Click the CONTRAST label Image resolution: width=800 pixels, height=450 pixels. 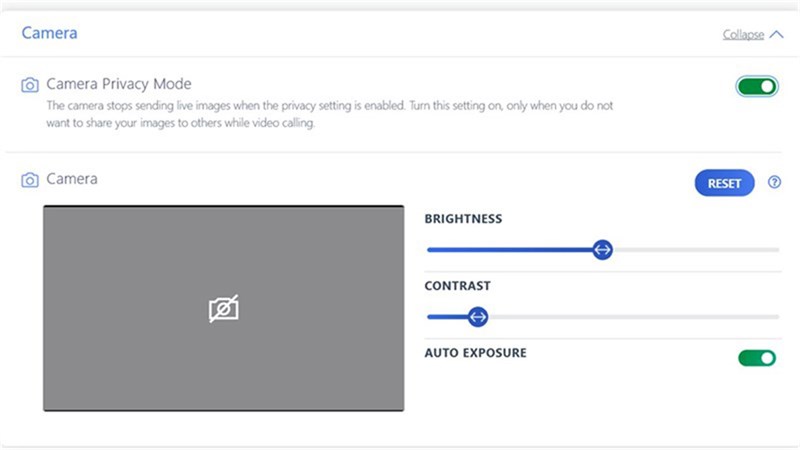(x=458, y=286)
